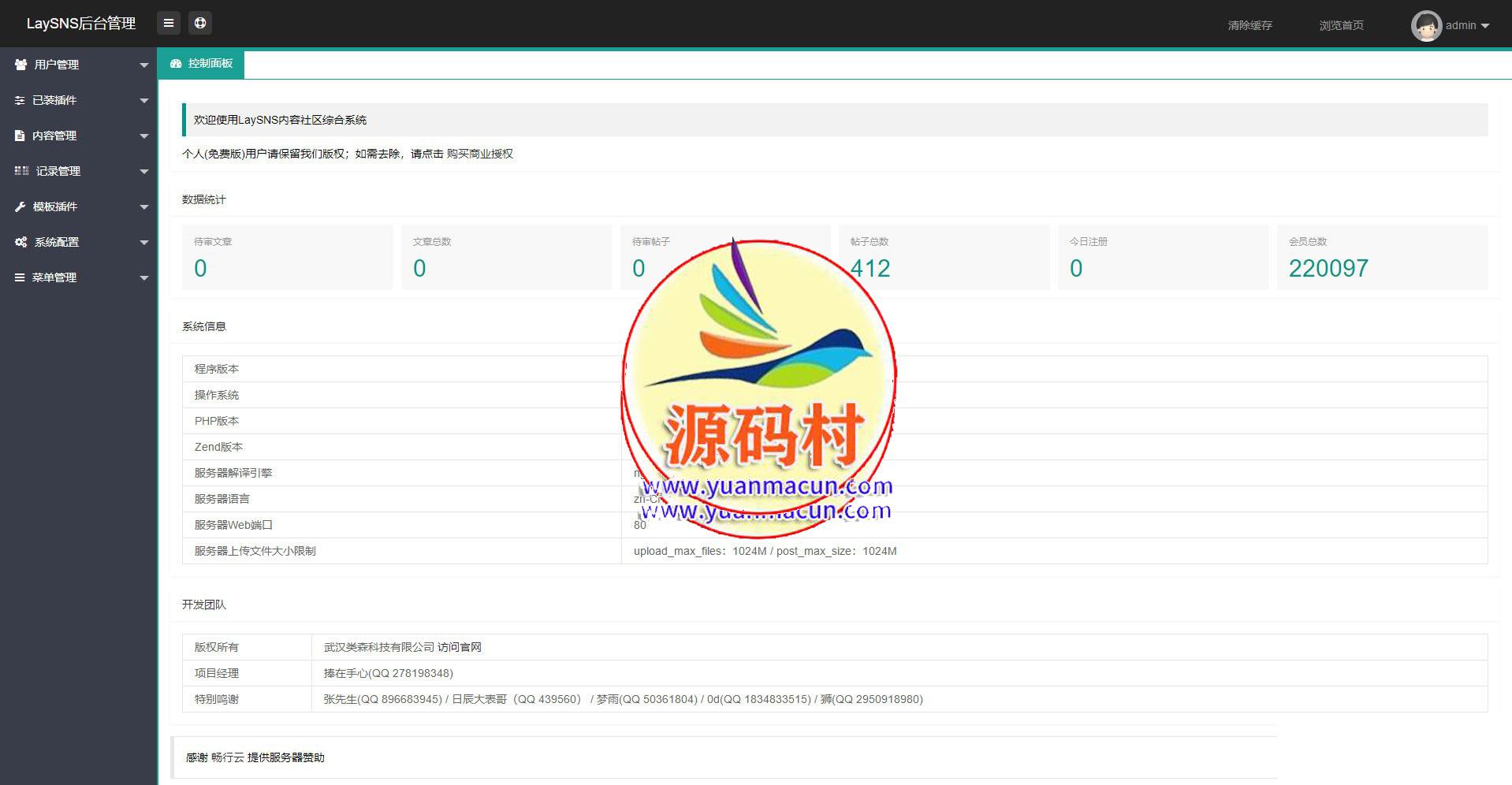Click the 操作系统 row label
The height and width of the screenshot is (785, 1512).
coord(217,395)
